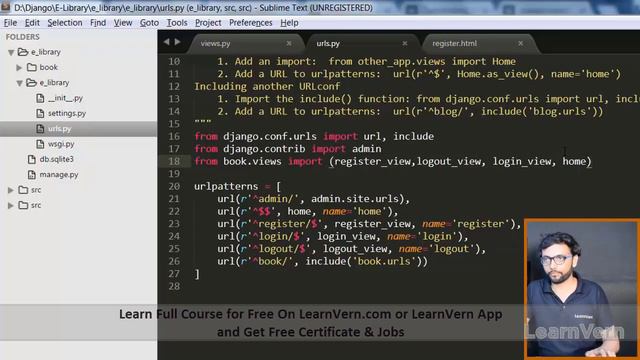
Task: Click the book folder icon
Action: tap(31, 67)
